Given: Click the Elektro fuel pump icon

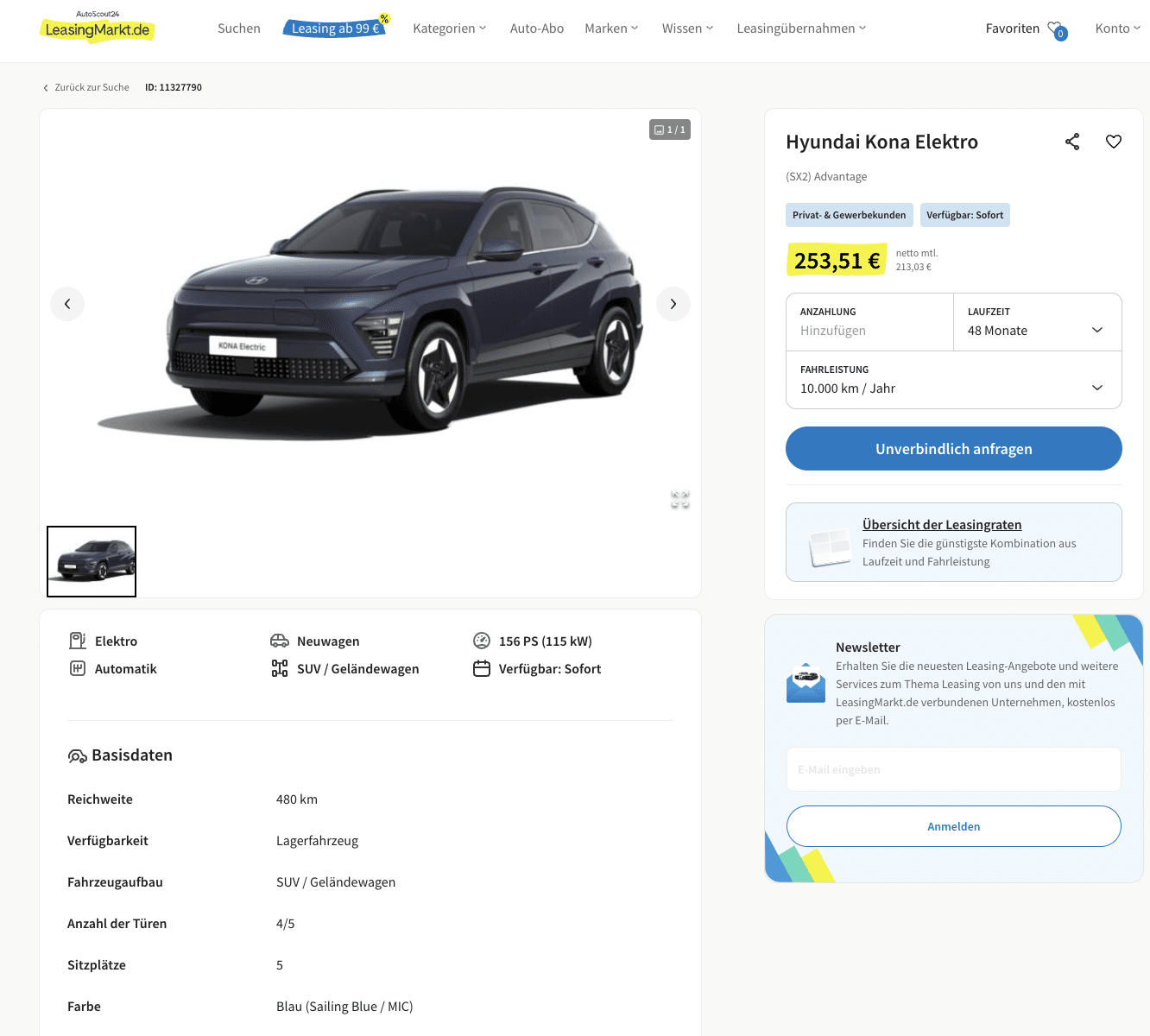Looking at the screenshot, I should [78, 641].
